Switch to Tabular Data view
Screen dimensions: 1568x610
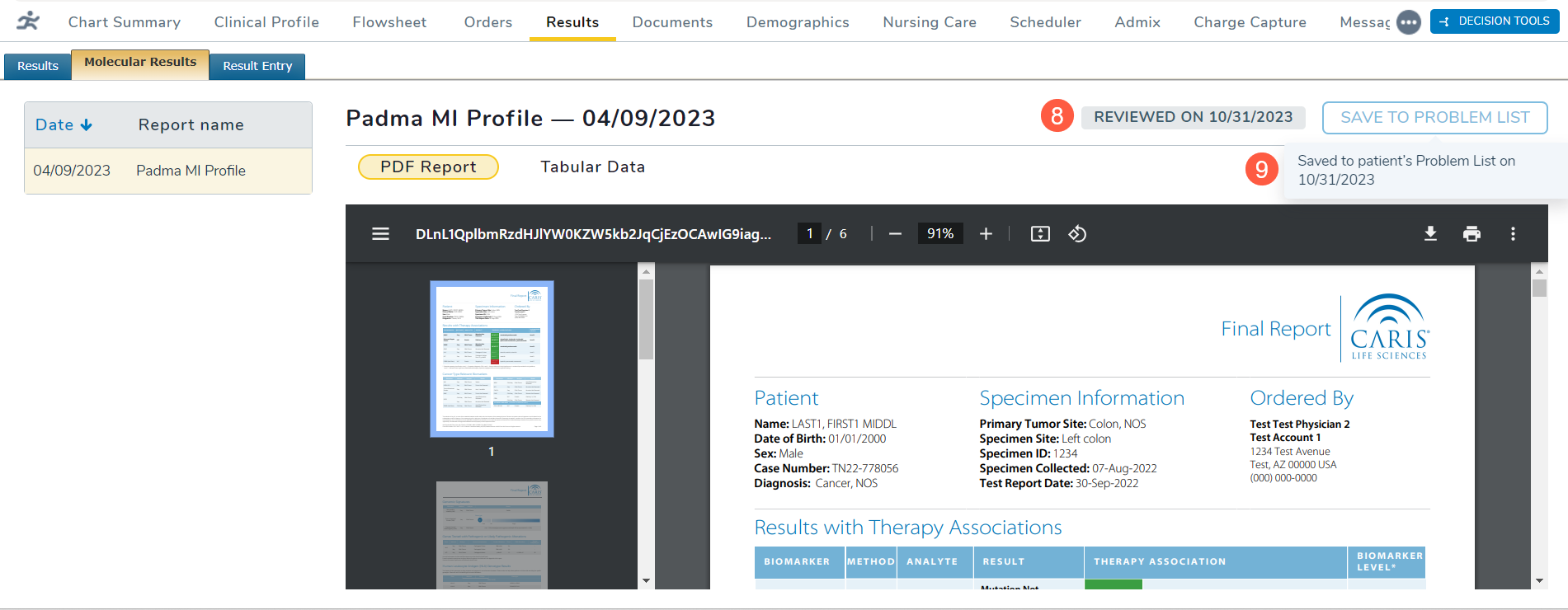click(592, 167)
